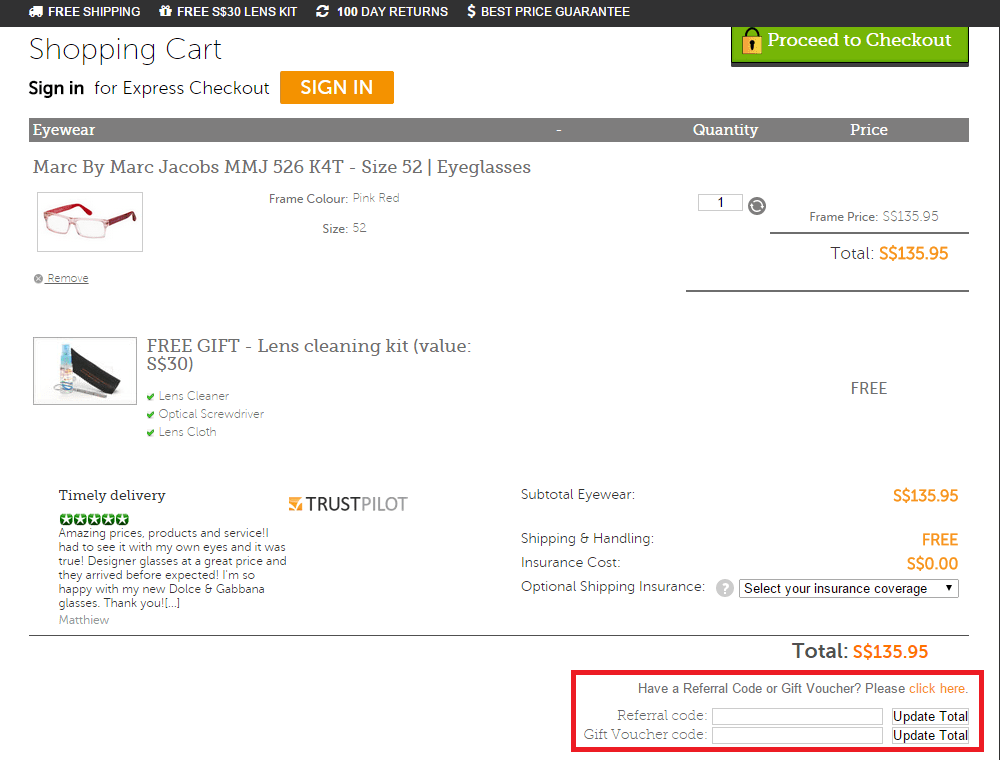Click the dollar icon beside BEST PRICE GUARANTEE
The height and width of the screenshot is (760, 1000).
pos(471,12)
